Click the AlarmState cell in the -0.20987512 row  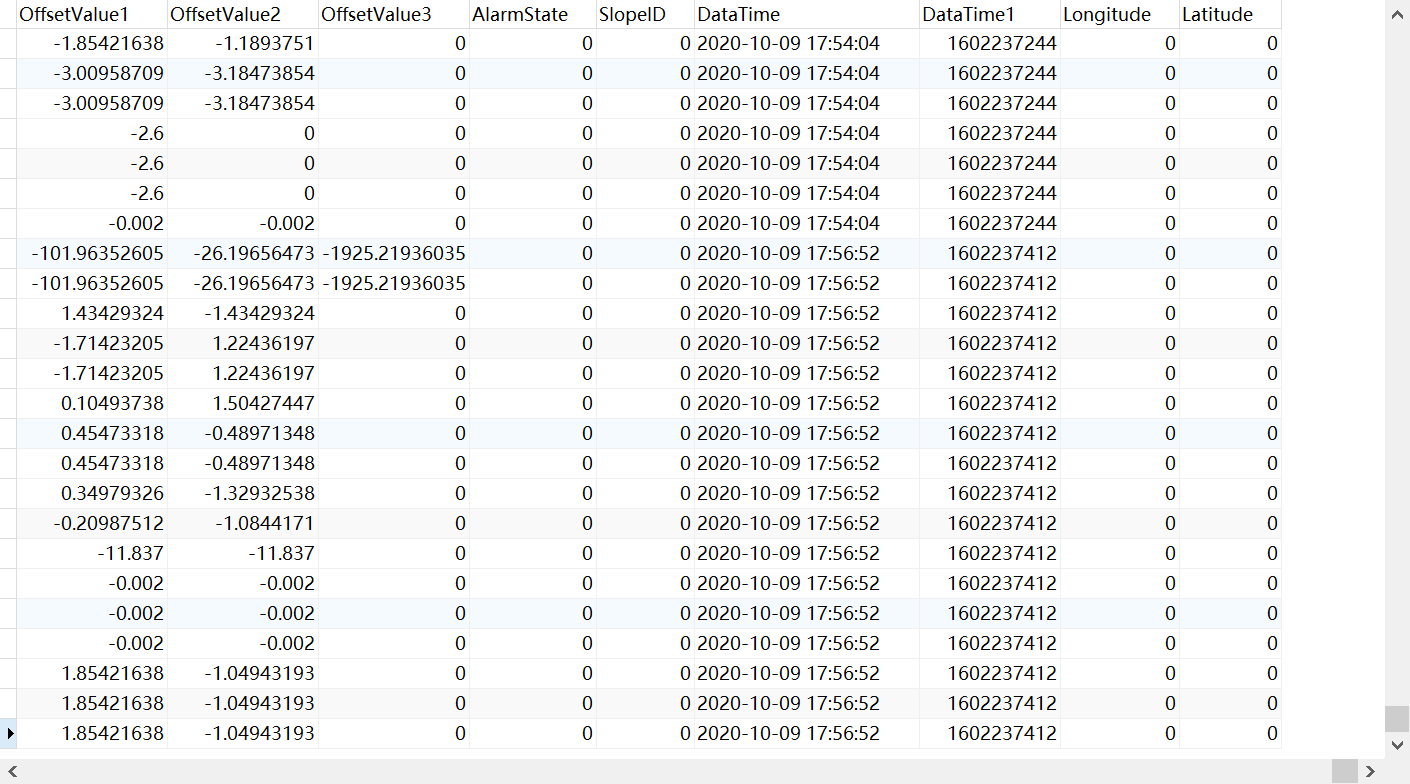coord(533,524)
